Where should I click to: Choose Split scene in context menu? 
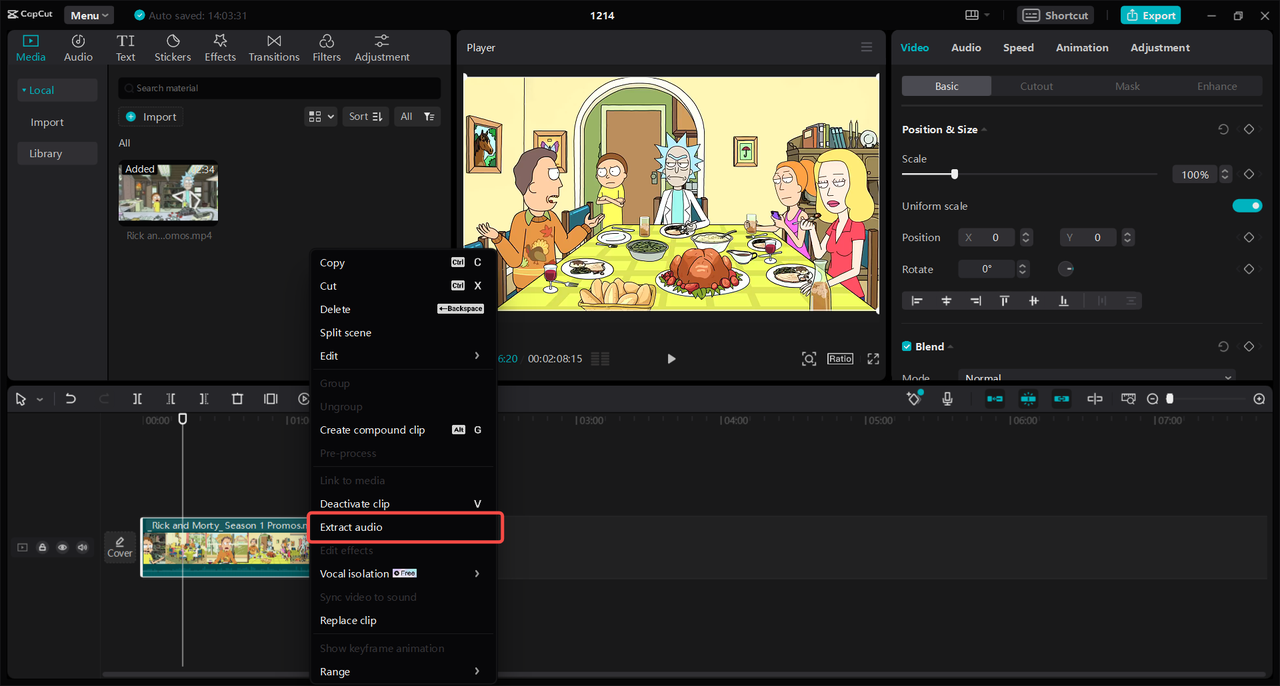tap(402, 333)
